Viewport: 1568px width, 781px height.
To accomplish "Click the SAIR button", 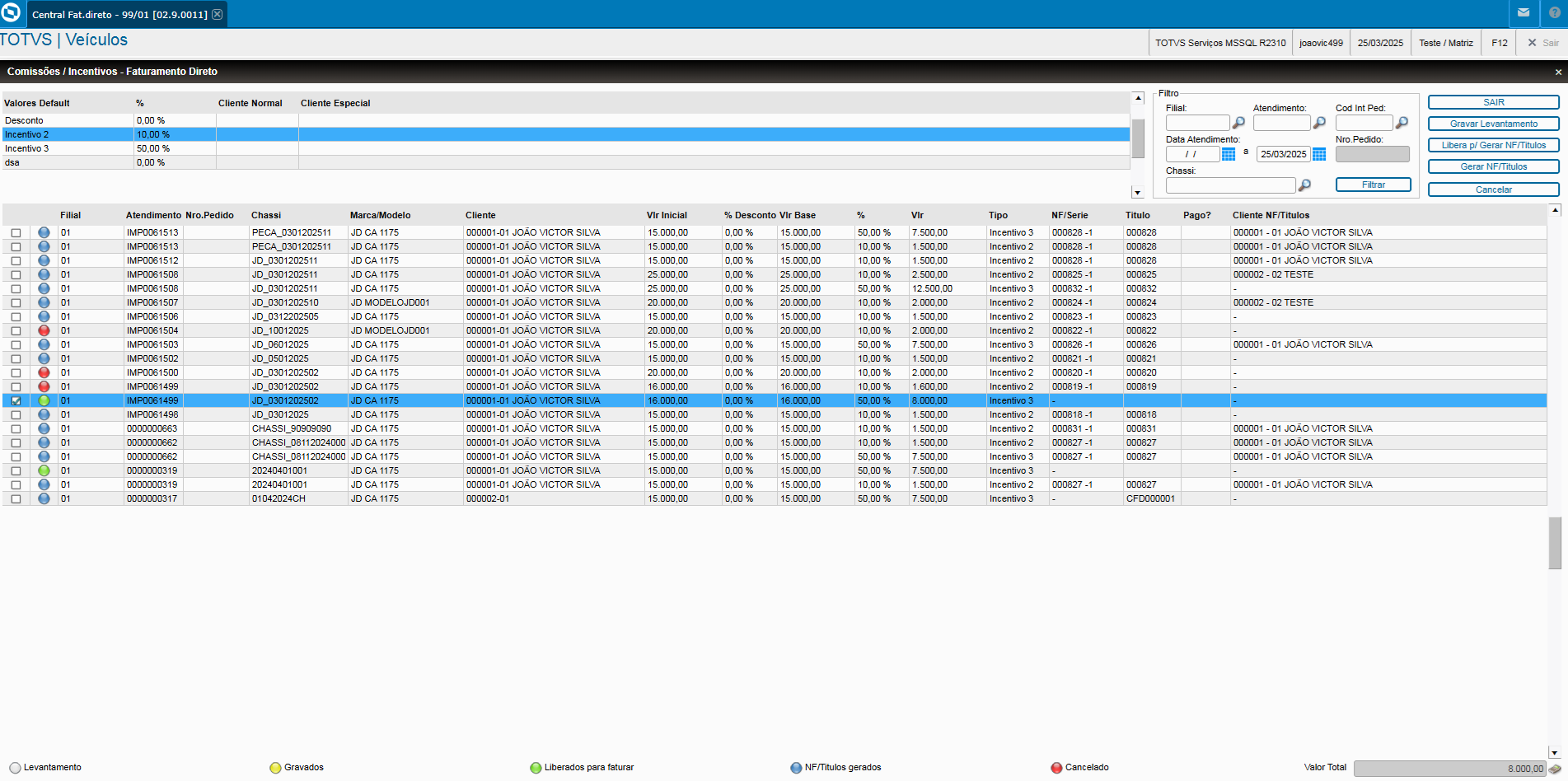I will click(1494, 102).
